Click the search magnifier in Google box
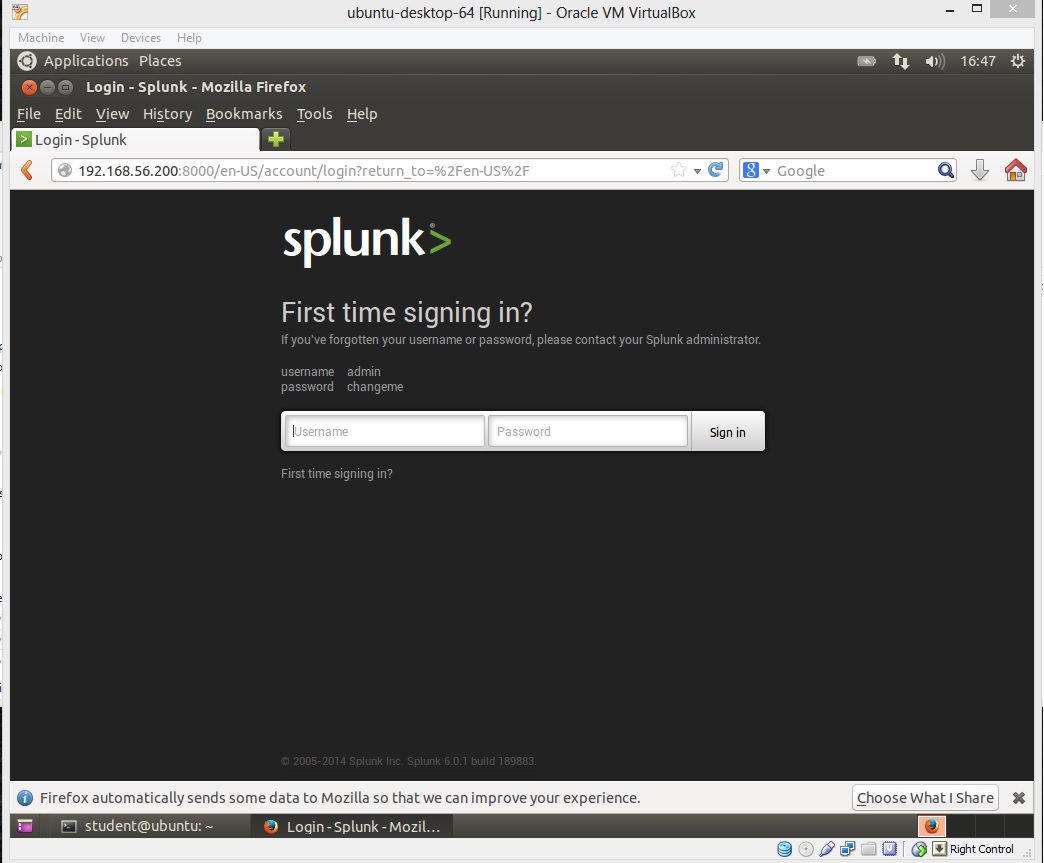 pos(945,170)
